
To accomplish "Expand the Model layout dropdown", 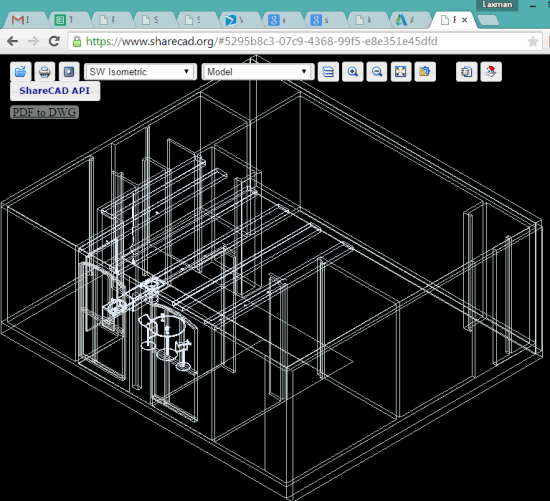I will click(258, 72).
